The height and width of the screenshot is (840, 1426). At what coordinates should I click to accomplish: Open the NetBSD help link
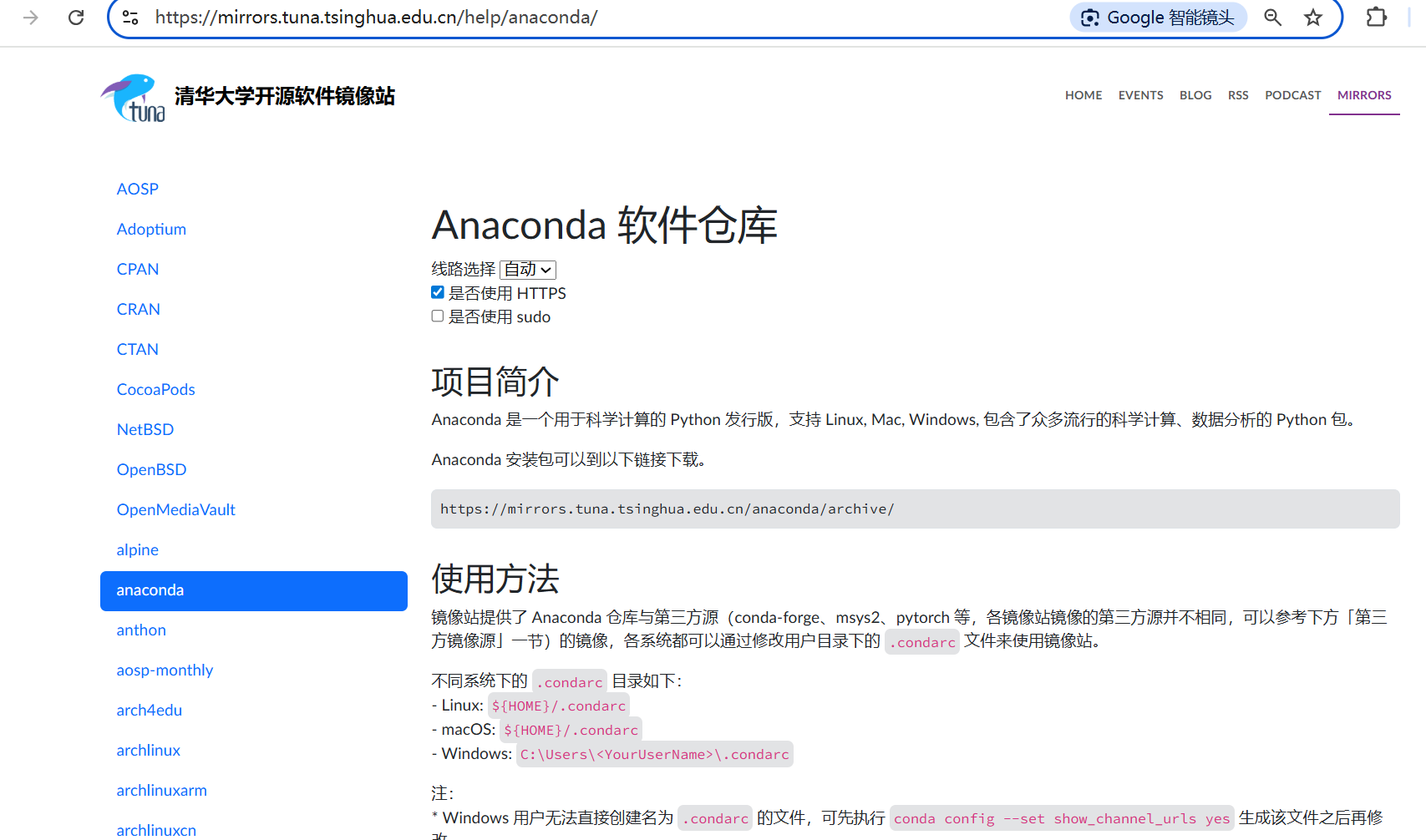[145, 429]
